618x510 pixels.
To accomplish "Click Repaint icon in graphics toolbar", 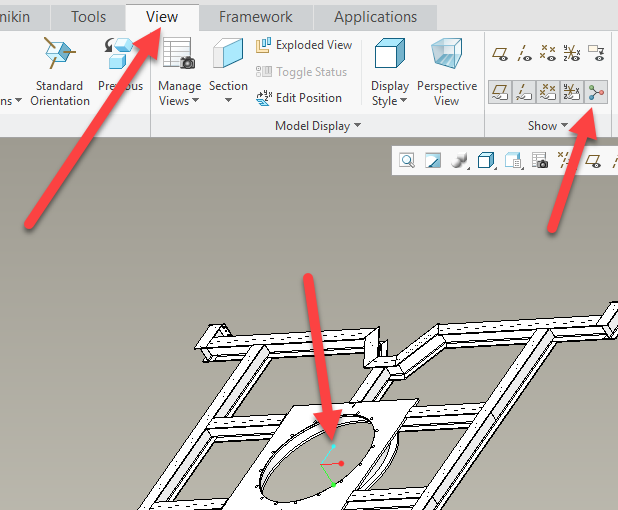I will (x=433, y=161).
